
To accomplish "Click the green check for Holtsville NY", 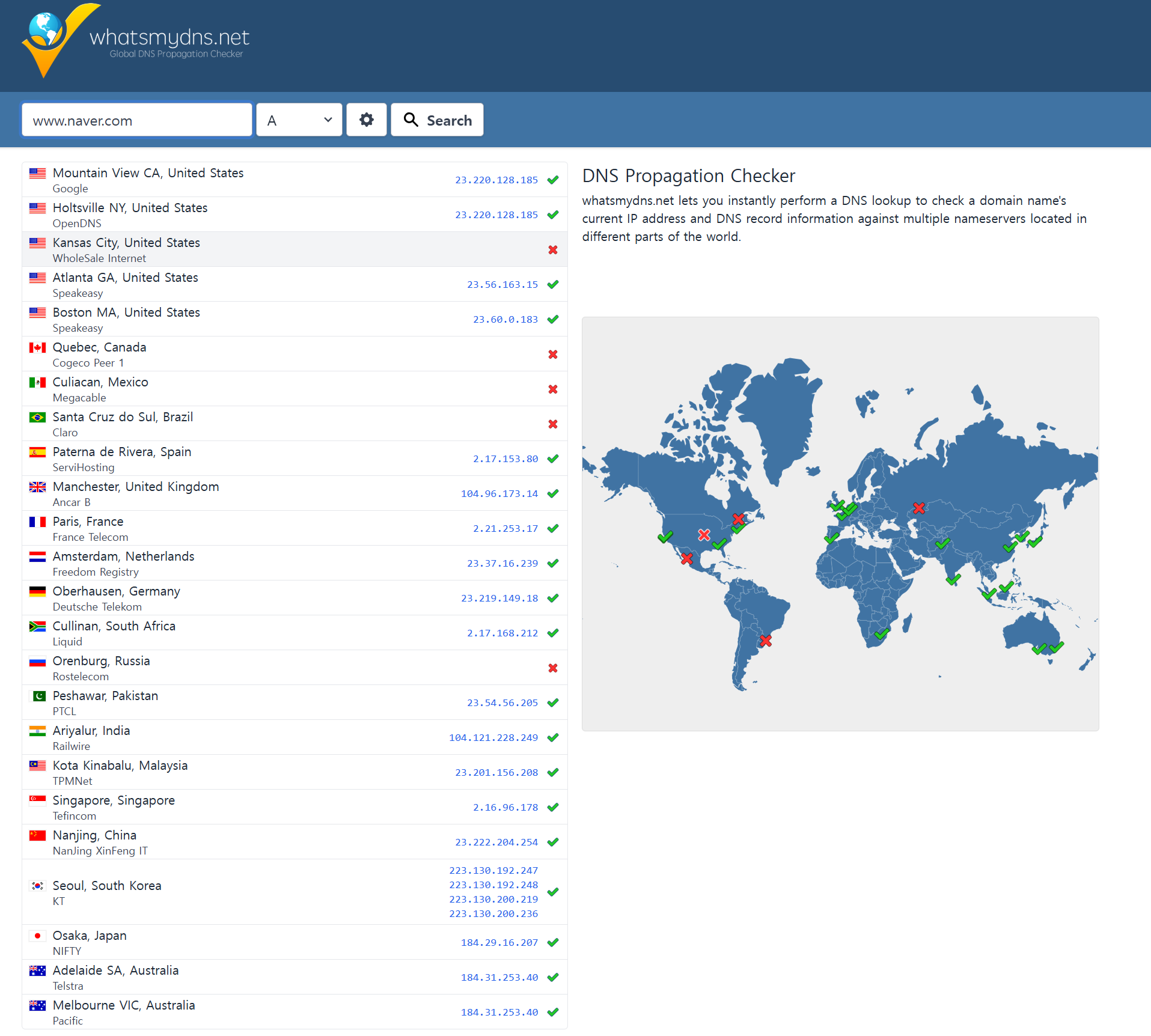I will pyautogui.click(x=553, y=215).
